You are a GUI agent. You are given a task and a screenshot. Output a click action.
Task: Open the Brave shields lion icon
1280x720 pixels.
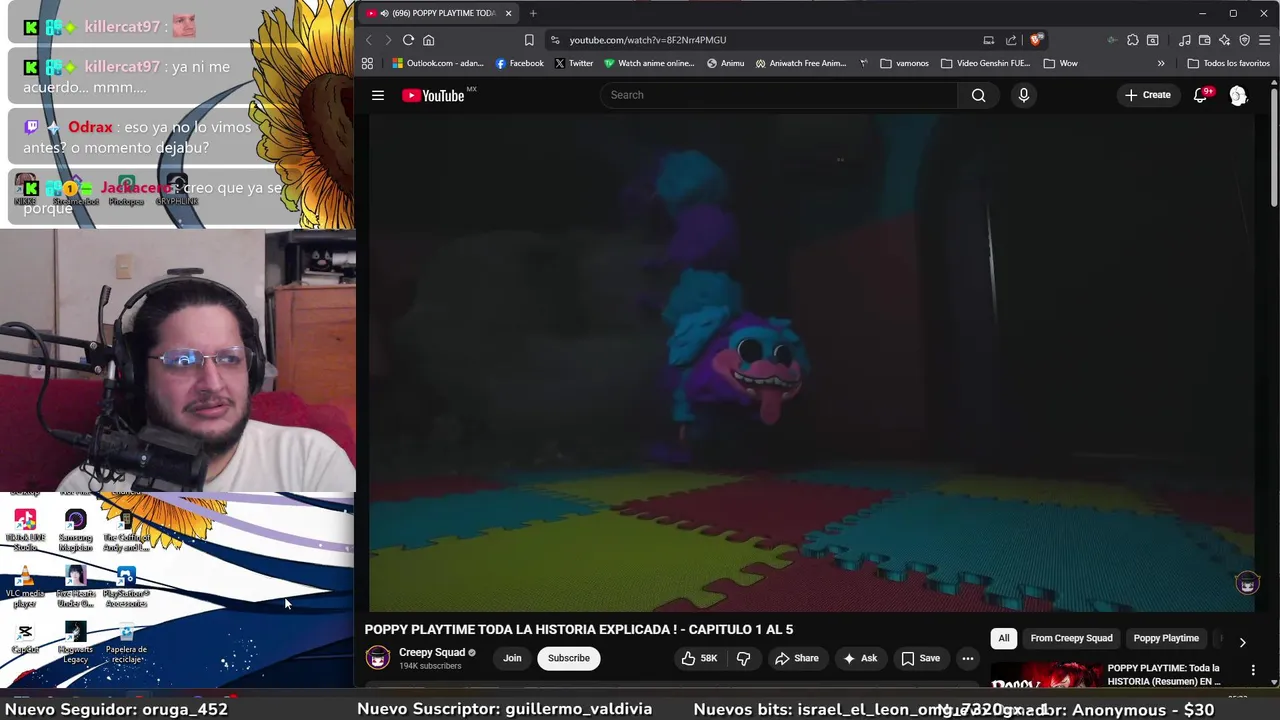coord(1036,40)
